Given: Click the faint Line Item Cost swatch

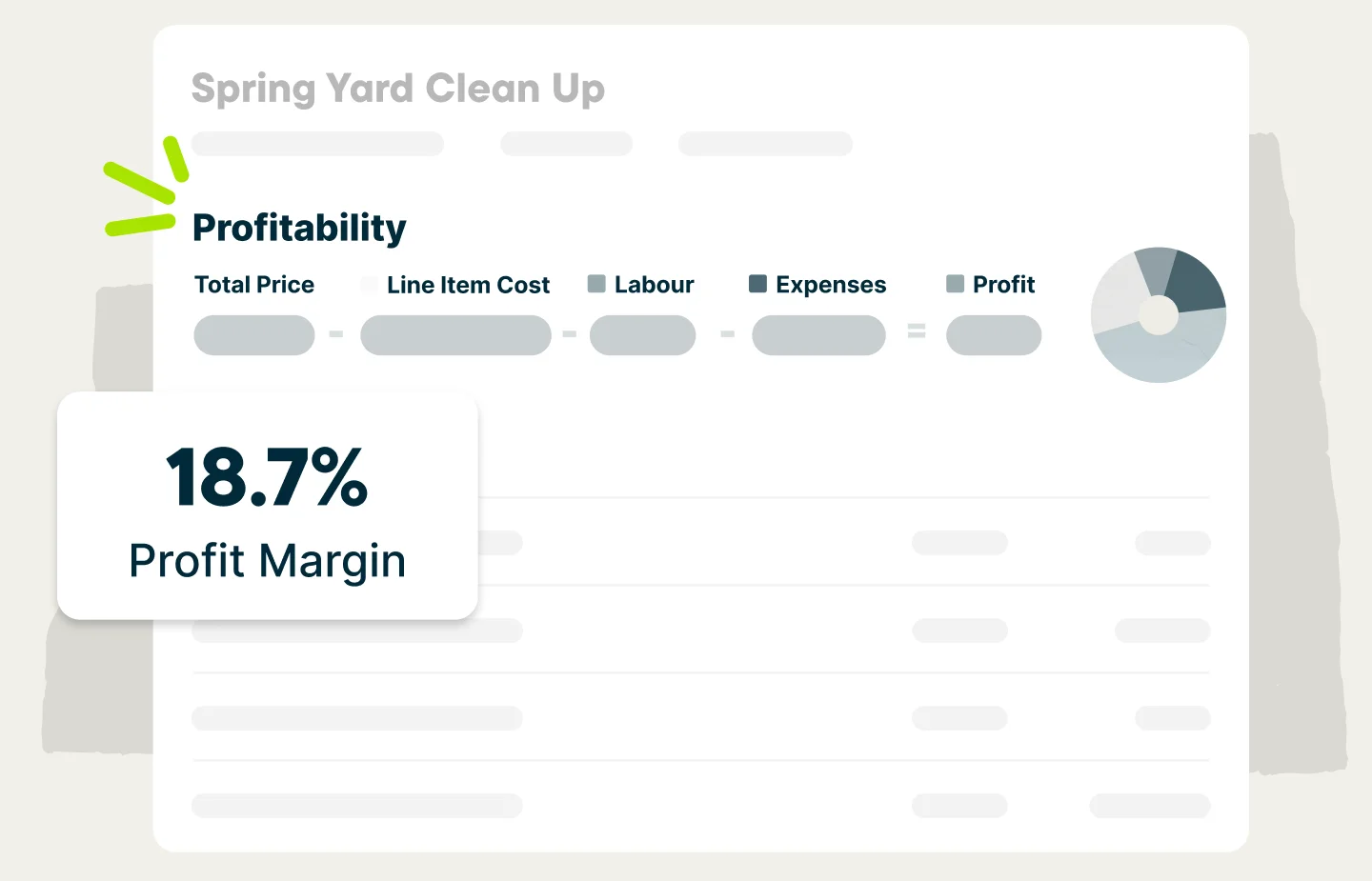Looking at the screenshot, I should [x=370, y=284].
